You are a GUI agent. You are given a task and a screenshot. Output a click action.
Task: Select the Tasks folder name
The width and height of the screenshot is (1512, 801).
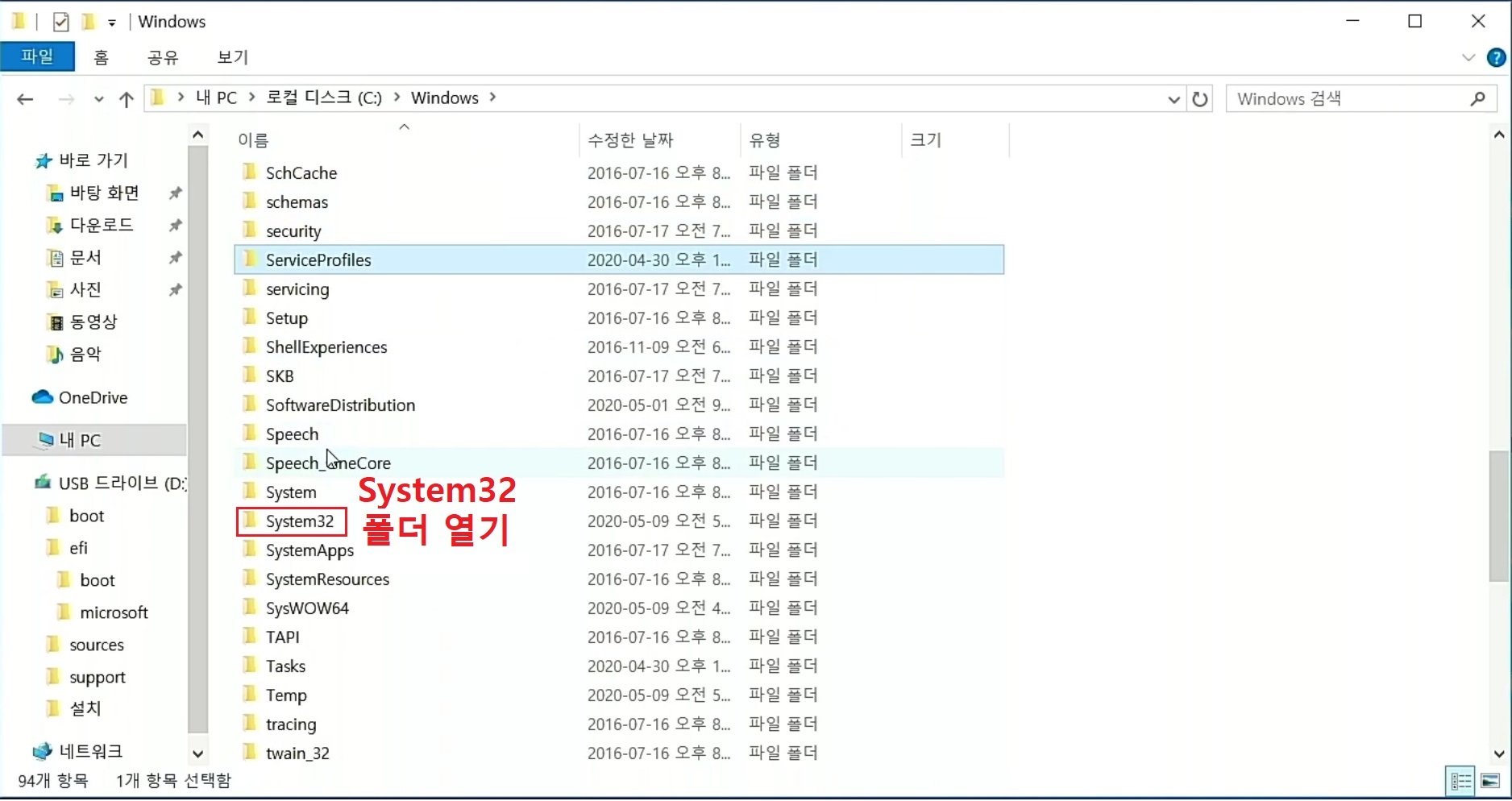285,666
